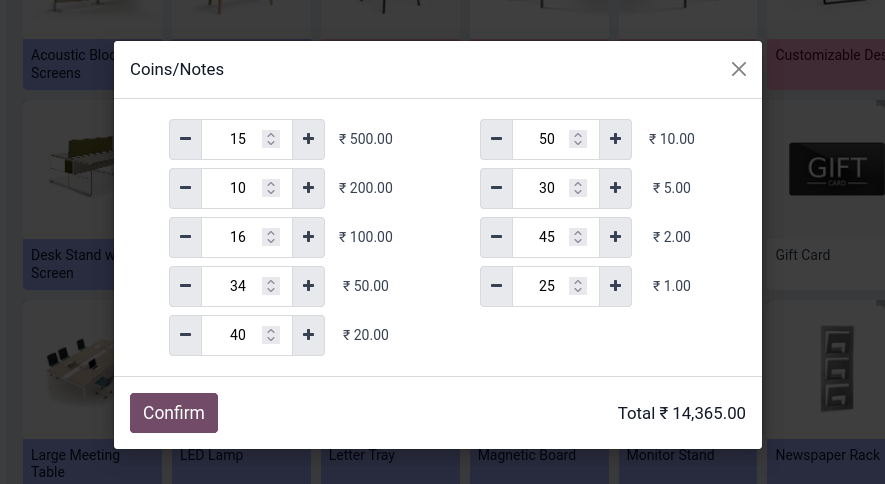The image size is (885, 484).
Task: Add one ₹ 100.00 note using plus icon
Action: pyautogui.click(x=308, y=237)
